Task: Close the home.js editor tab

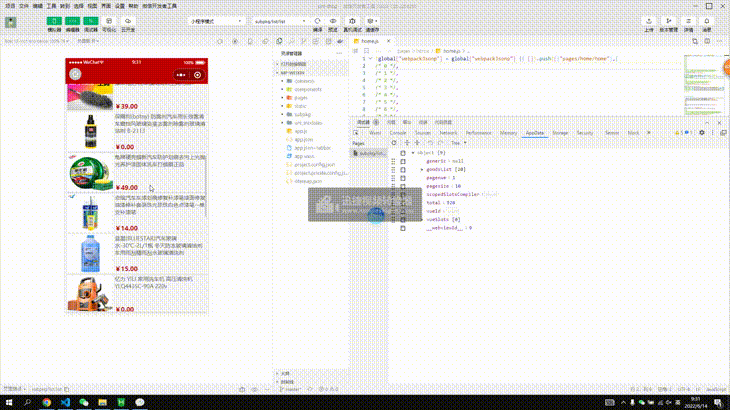Action: 389,41
